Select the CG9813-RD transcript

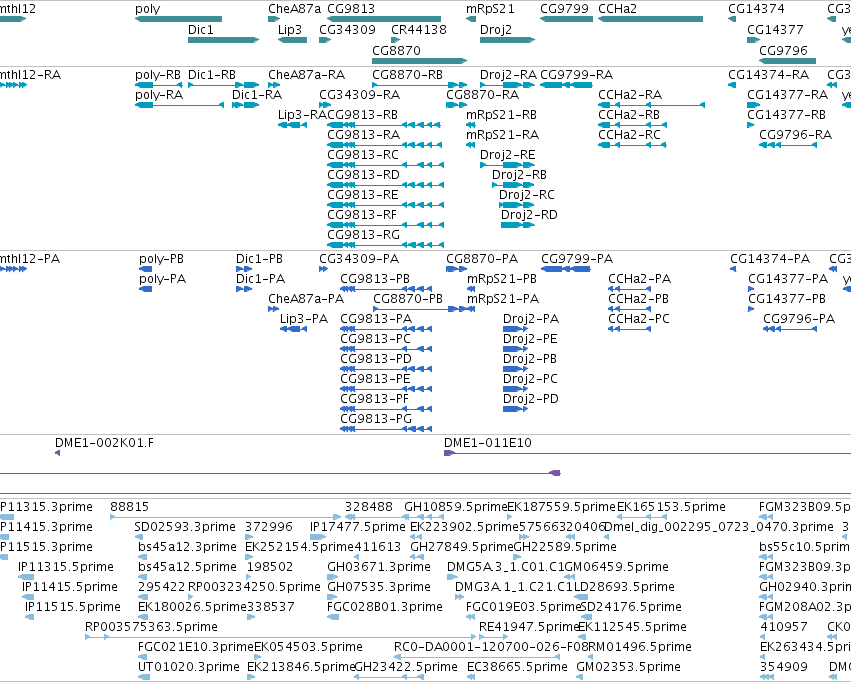tap(385, 185)
